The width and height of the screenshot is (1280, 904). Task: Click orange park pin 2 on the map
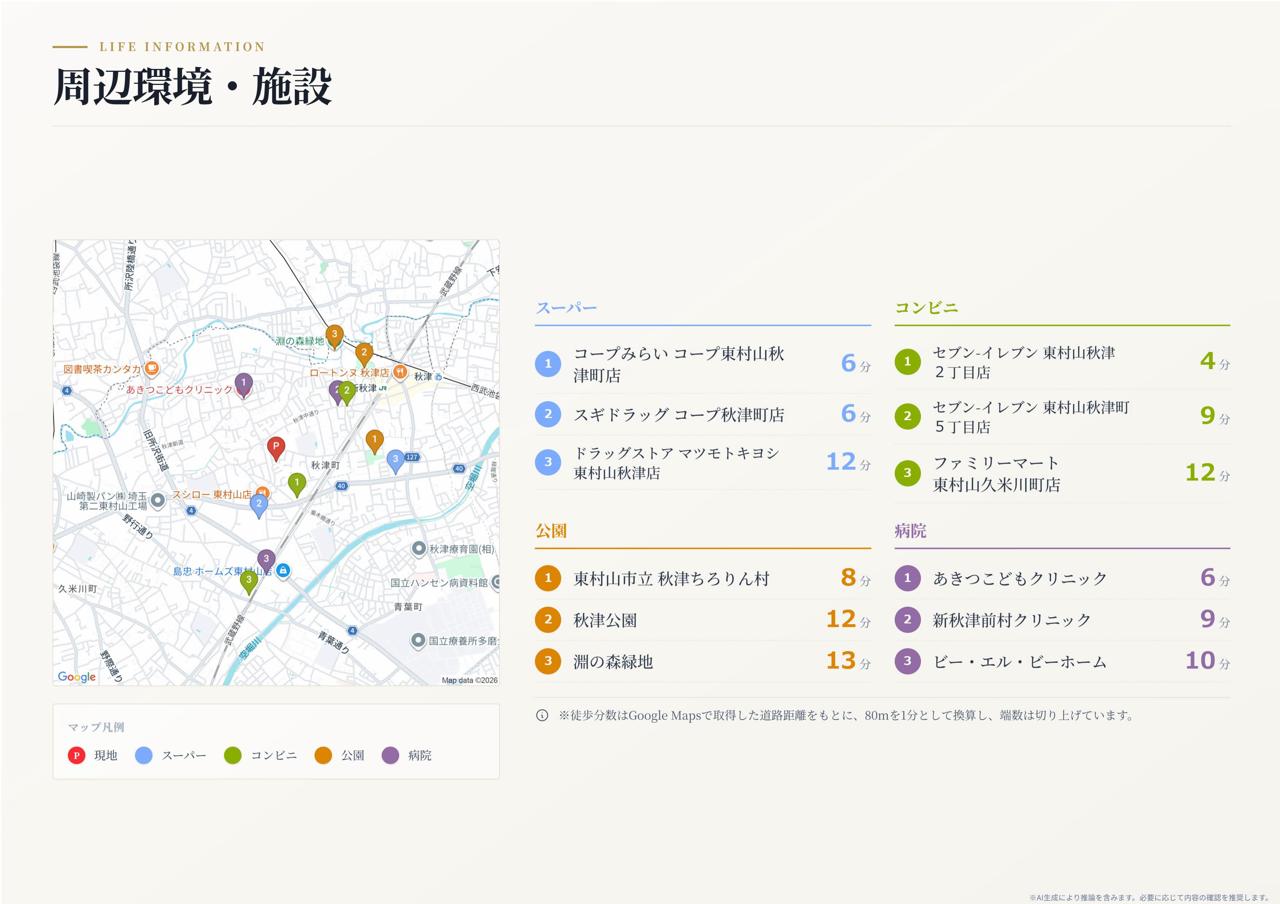coord(364,354)
